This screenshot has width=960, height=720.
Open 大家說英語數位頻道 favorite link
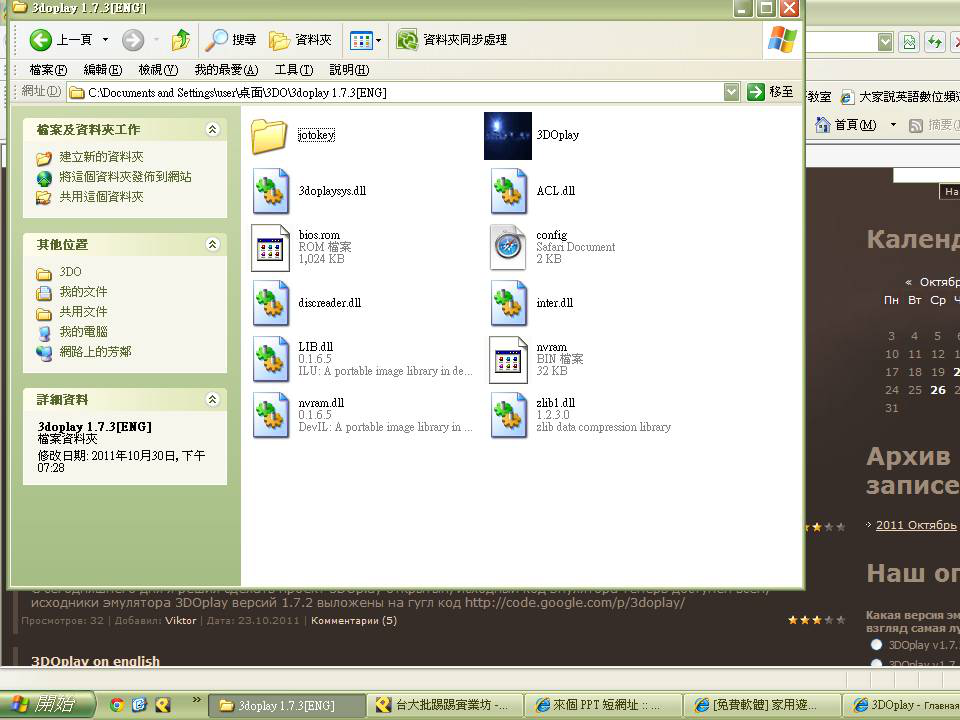tap(901, 97)
